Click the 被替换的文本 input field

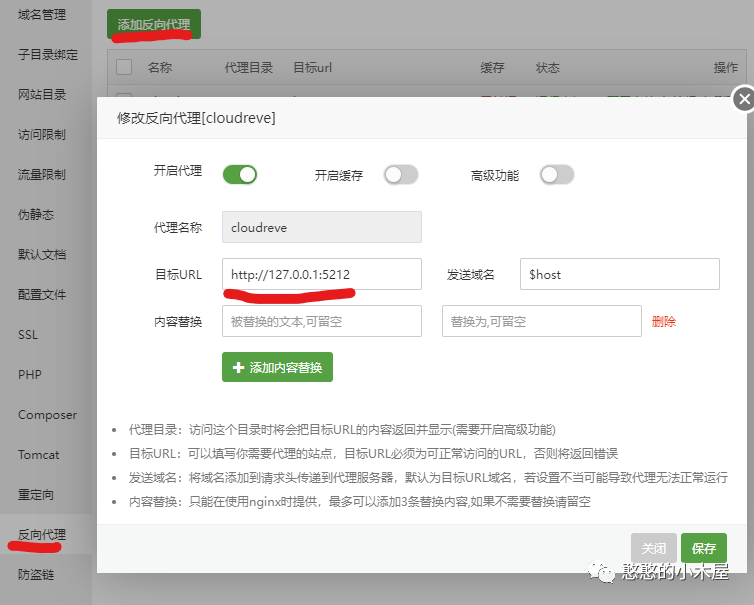pos(322,321)
